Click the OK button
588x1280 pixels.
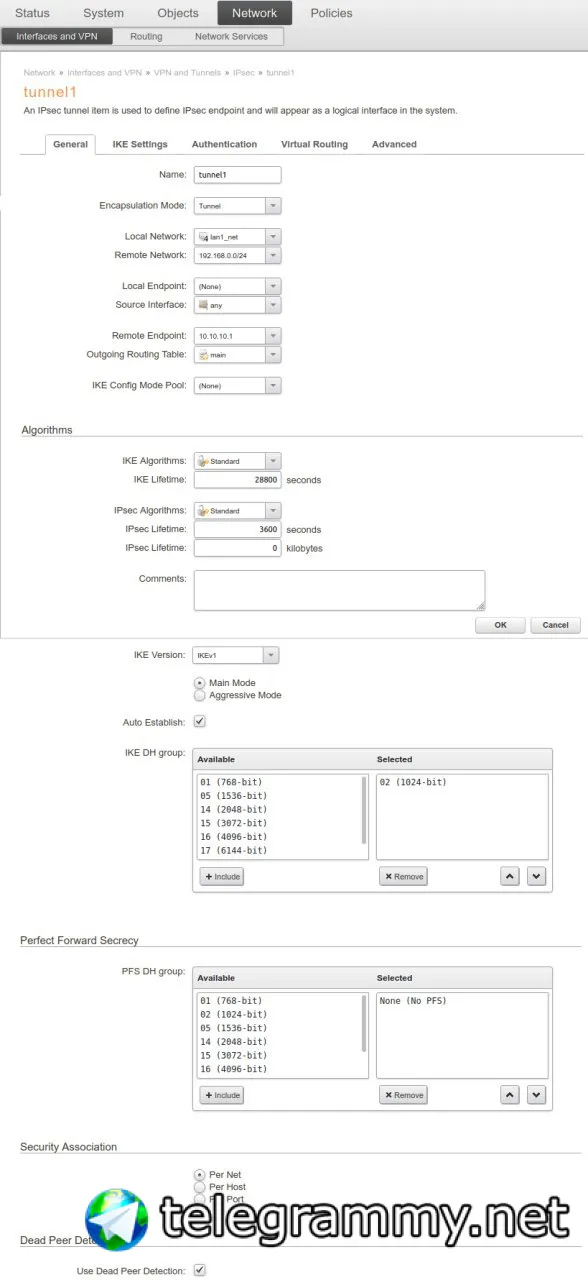pos(501,625)
